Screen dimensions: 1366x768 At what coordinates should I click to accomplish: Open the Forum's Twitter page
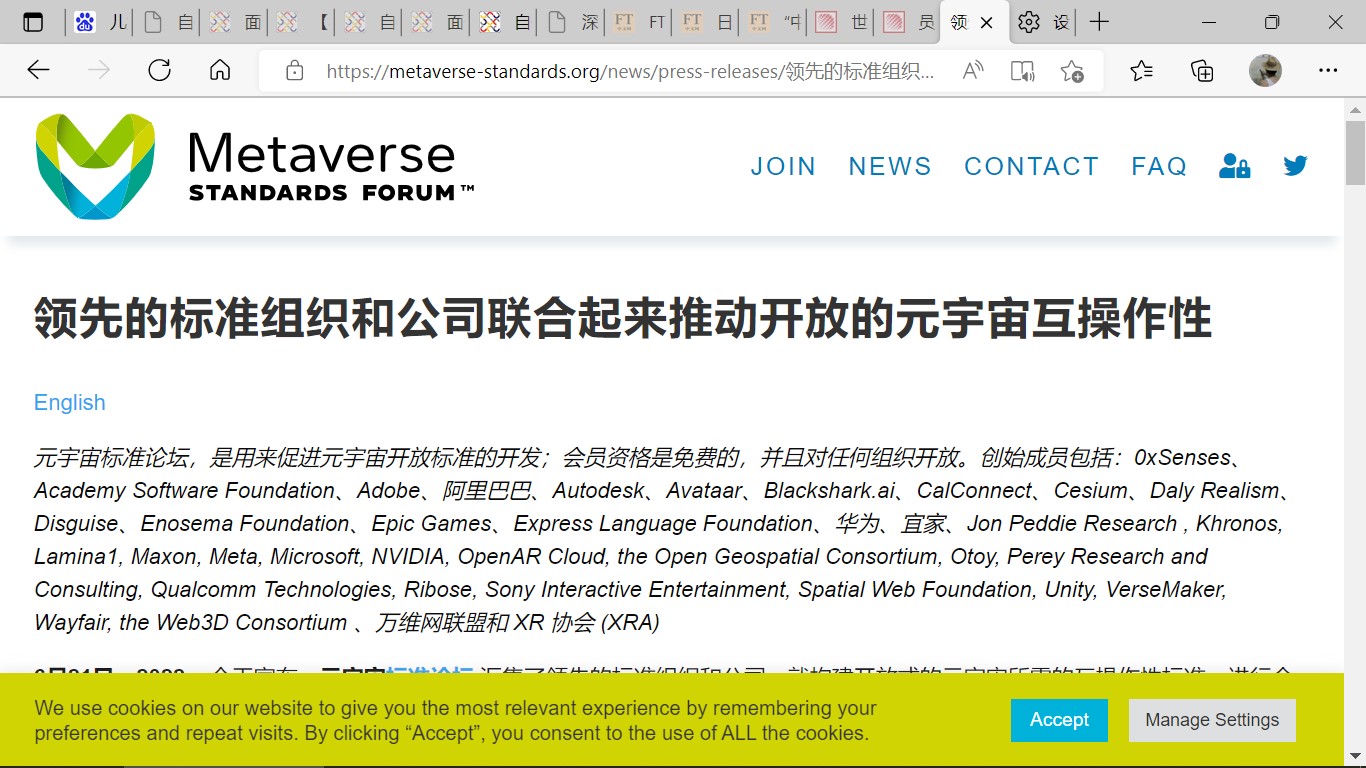tap(1296, 166)
